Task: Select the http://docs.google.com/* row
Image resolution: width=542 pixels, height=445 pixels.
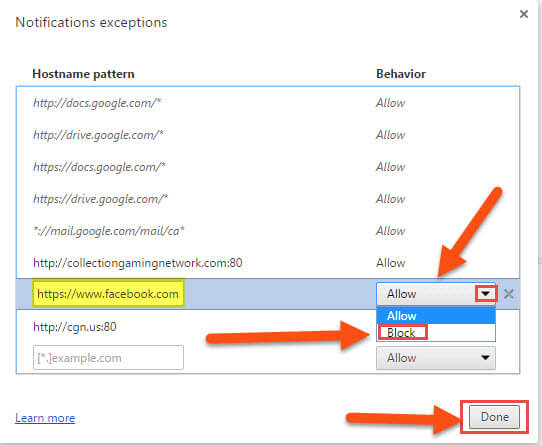Action: point(268,103)
